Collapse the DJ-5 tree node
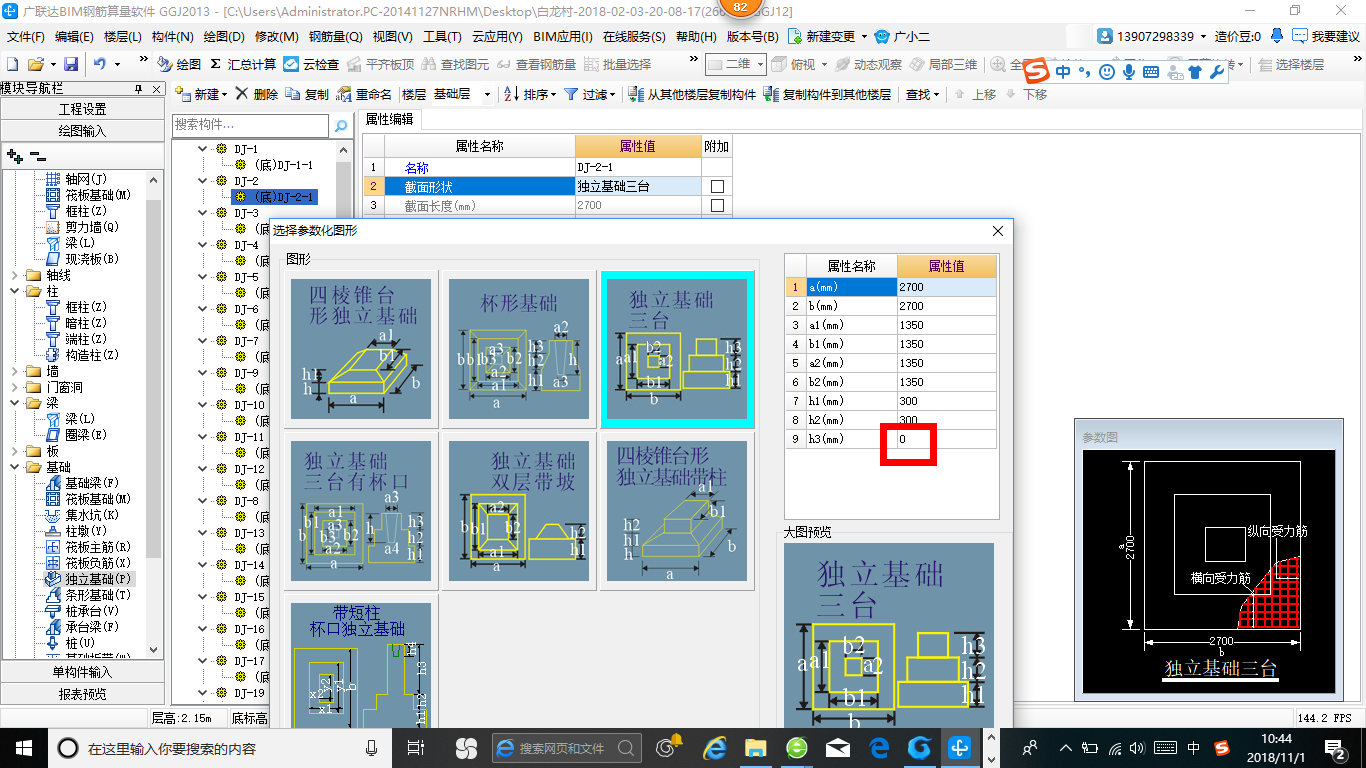This screenshot has height=768, width=1366. [203, 277]
